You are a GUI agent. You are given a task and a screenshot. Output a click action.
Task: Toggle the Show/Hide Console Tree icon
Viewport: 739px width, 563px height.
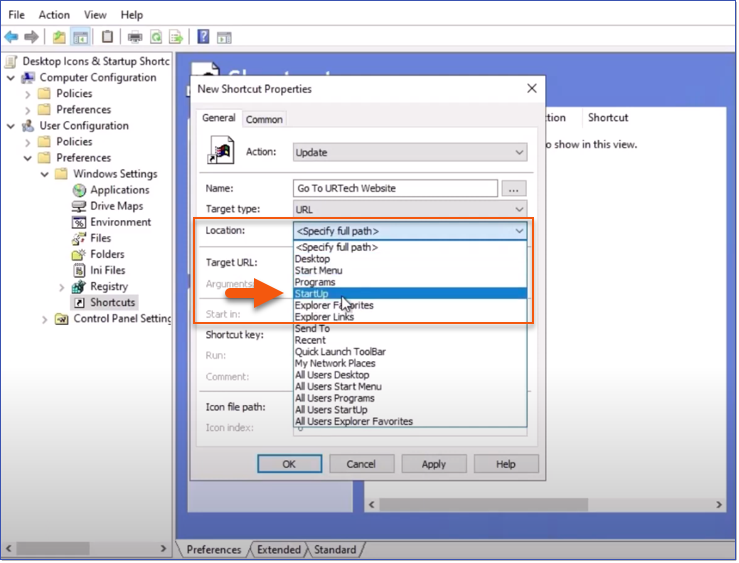point(81,37)
